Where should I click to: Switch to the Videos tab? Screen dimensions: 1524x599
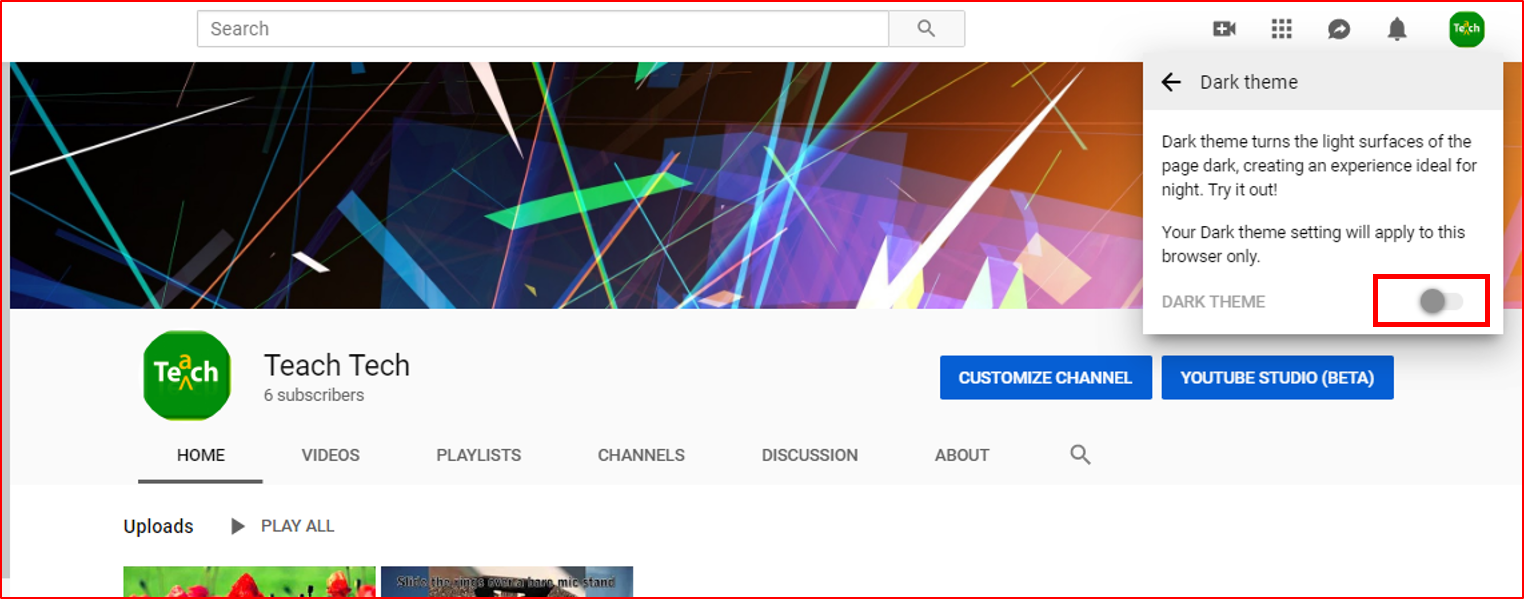(x=330, y=455)
